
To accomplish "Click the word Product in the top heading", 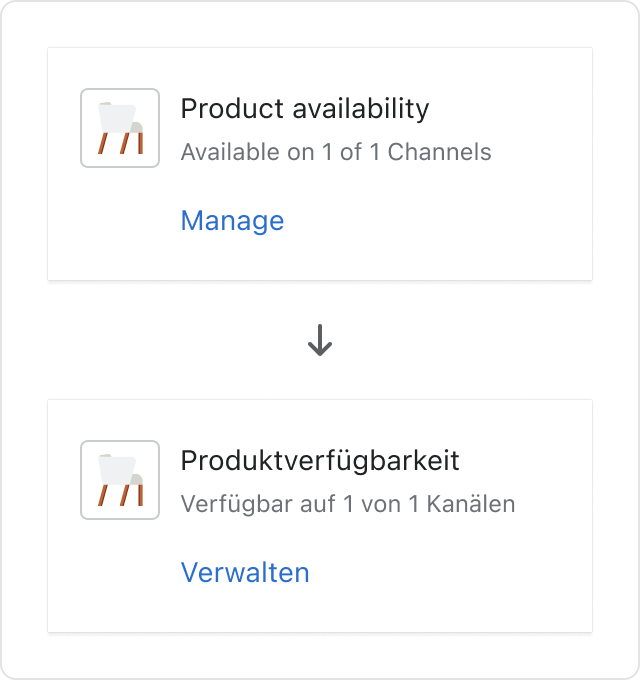I will [232, 108].
